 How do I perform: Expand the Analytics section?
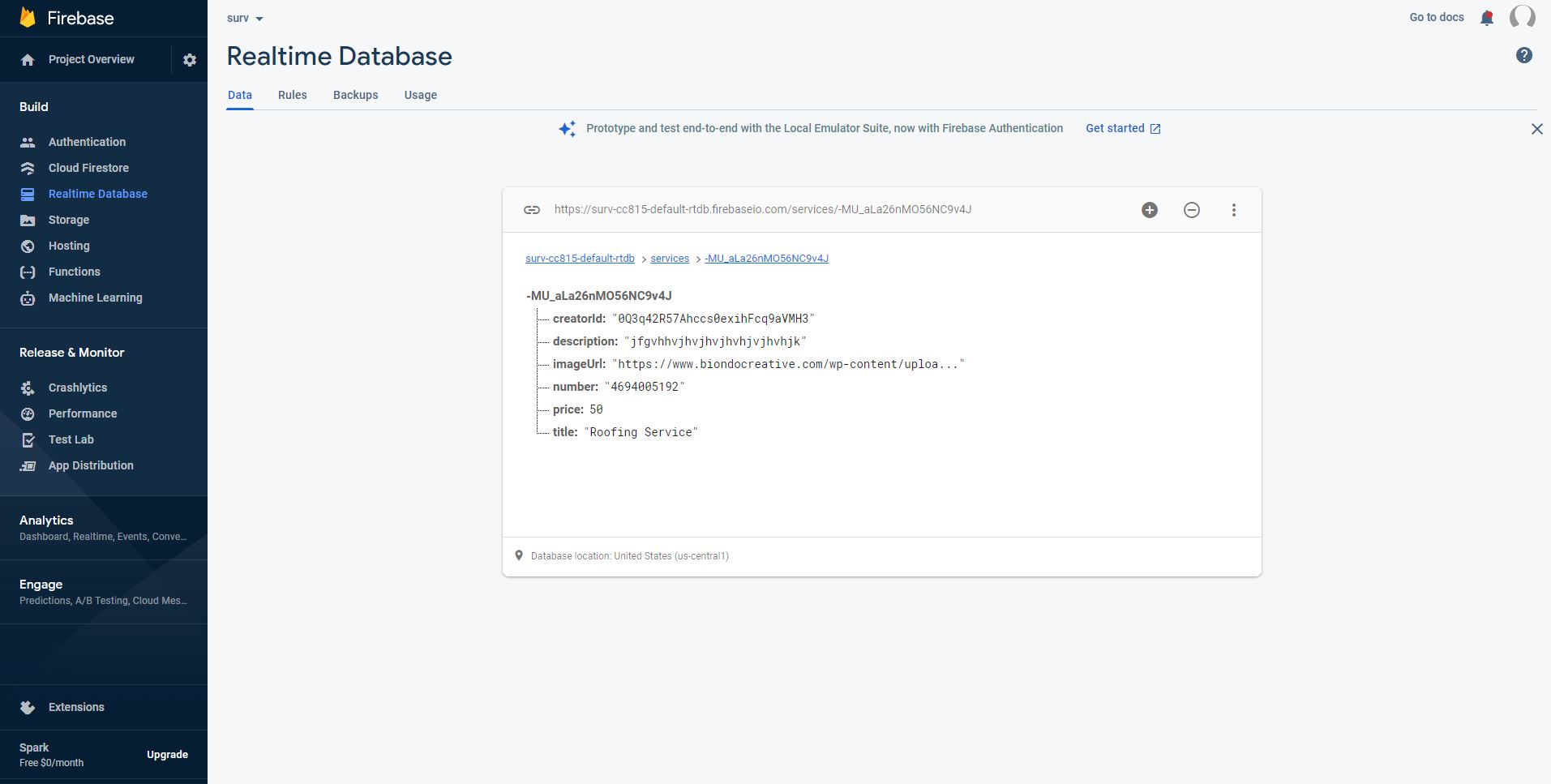coord(104,528)
